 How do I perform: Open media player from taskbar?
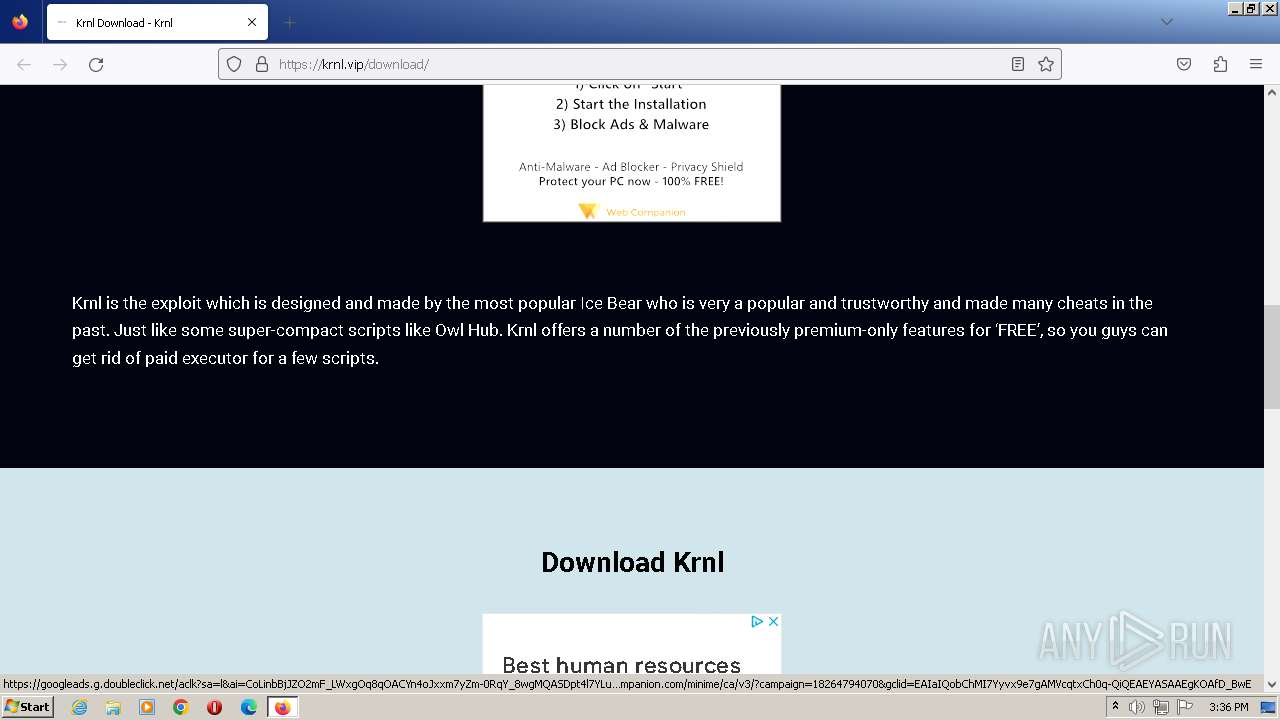point(147,707)
